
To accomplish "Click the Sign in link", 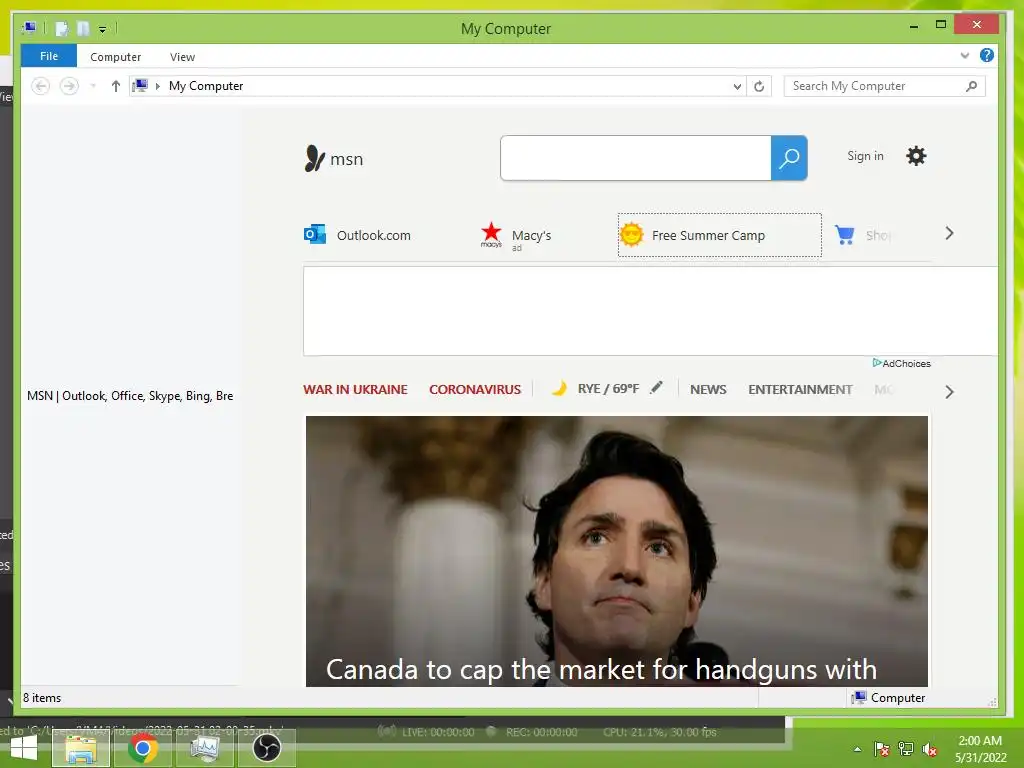I will click(865, 156).
